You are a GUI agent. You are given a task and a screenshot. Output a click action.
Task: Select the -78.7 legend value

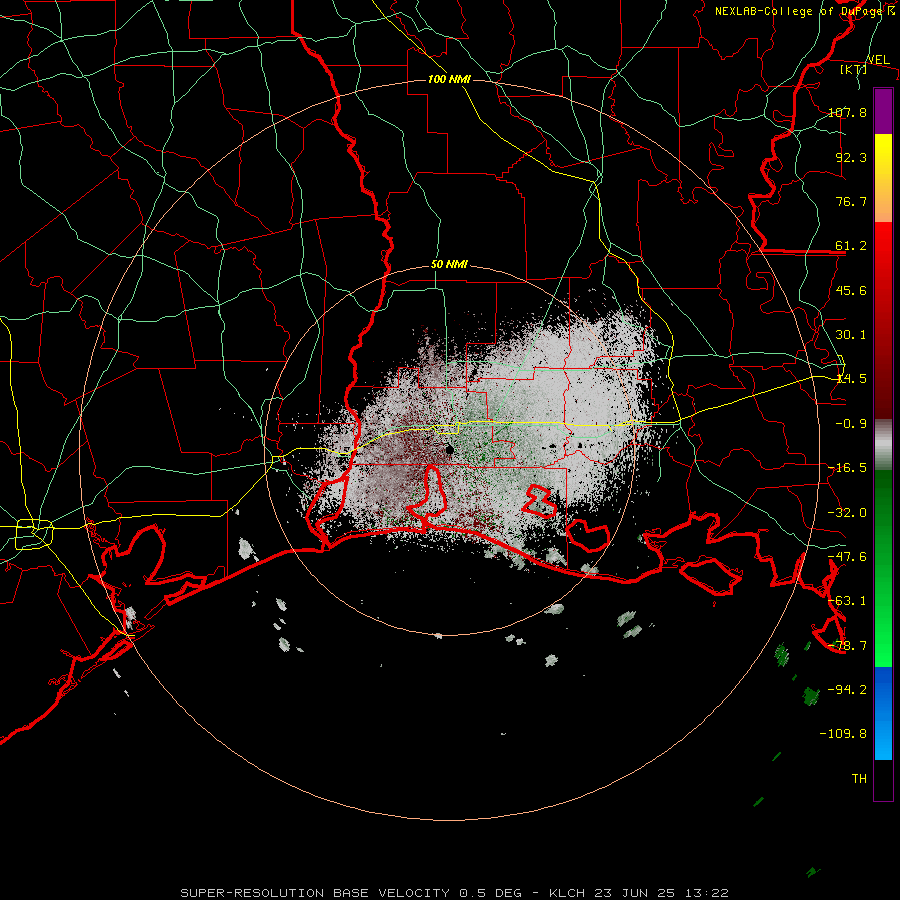coord(847,646)
